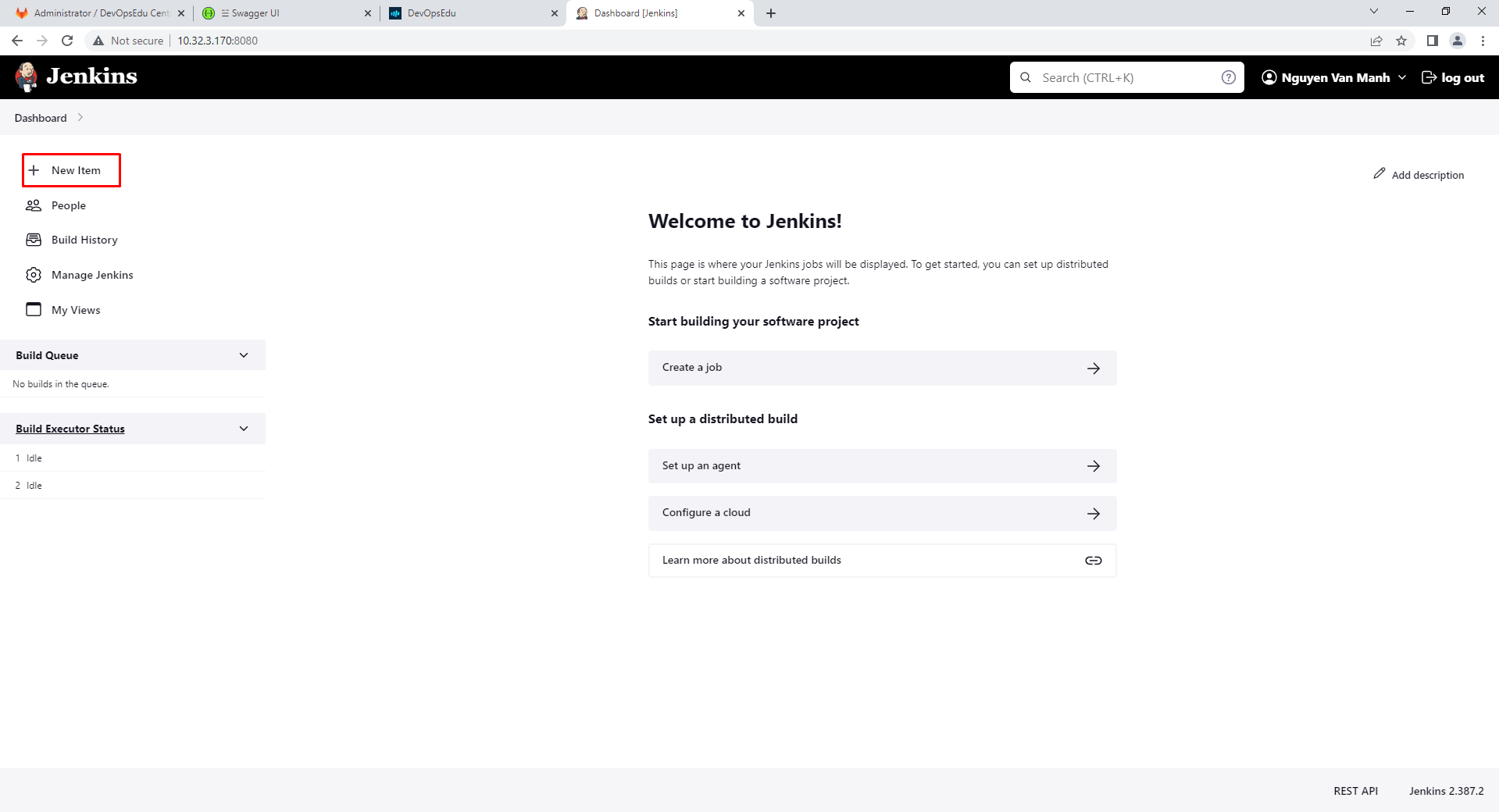The width and height of the screenshot is (1499, 812).
Task: Click the Jenkins logo butler icon
Action: [x=27, y=77]
